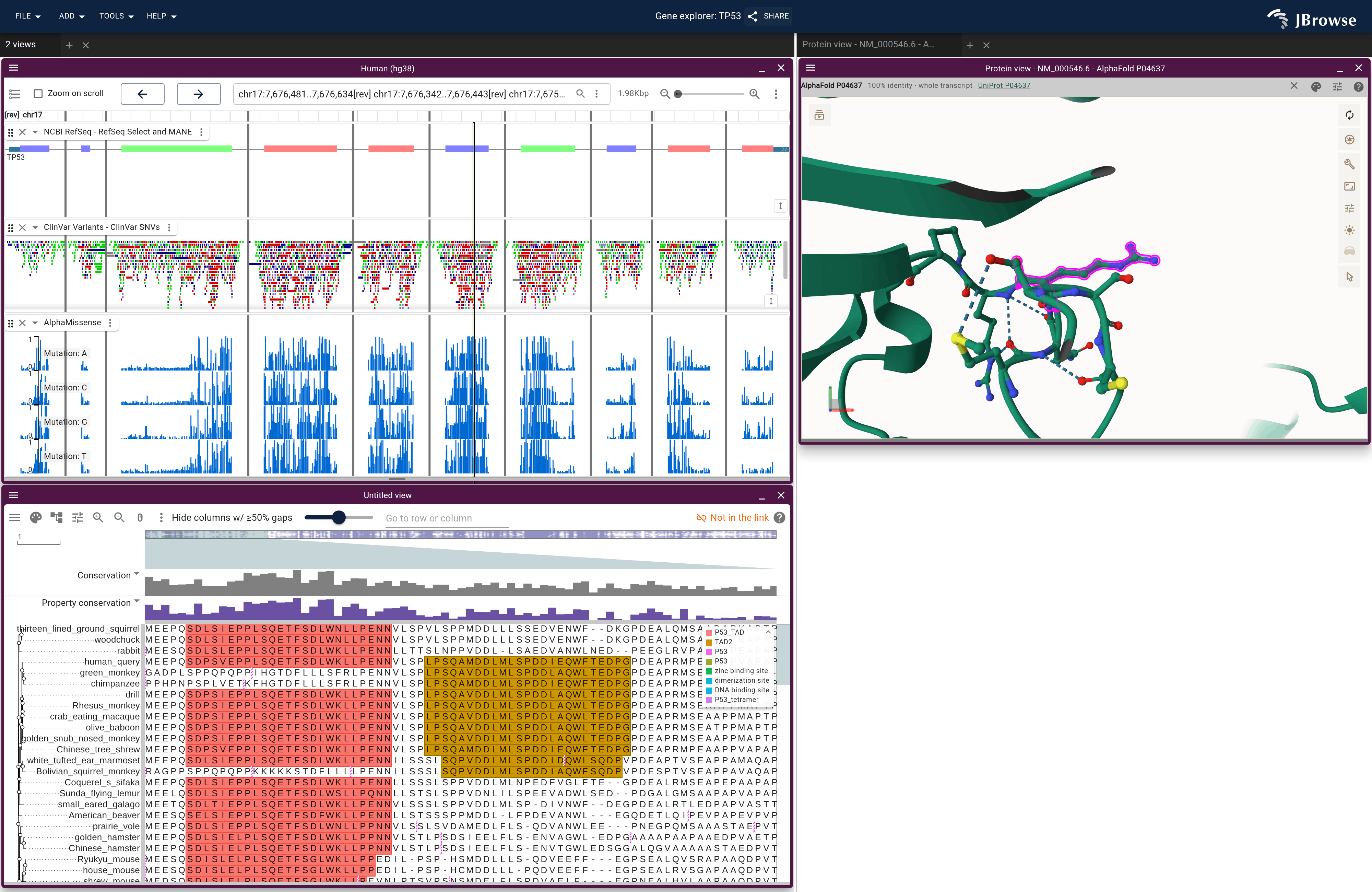This screenshot has height=892, width=1372.
Task: Toggle the 'Not in the link' status
Action: pos(732,517)
